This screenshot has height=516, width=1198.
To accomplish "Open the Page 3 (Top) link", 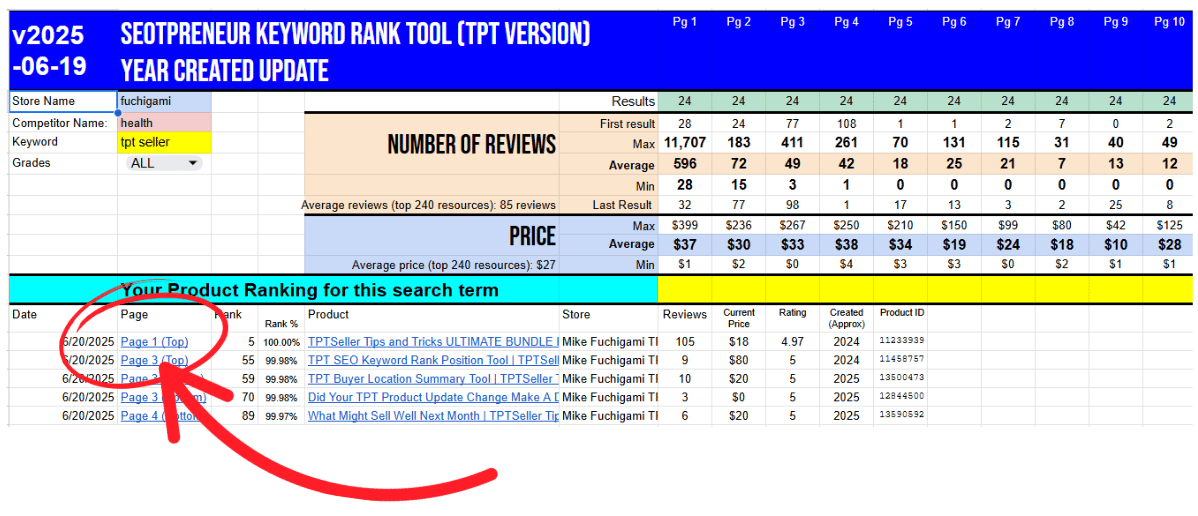I will click(x=154, y=360).
